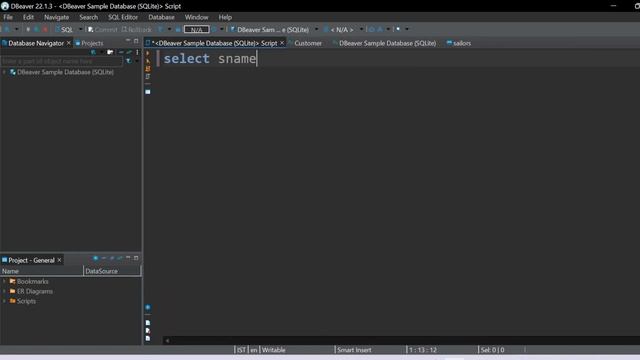The height and width of the screenshot is (360, 640).
Task: Click the Name column header
Action: [41, 271]
